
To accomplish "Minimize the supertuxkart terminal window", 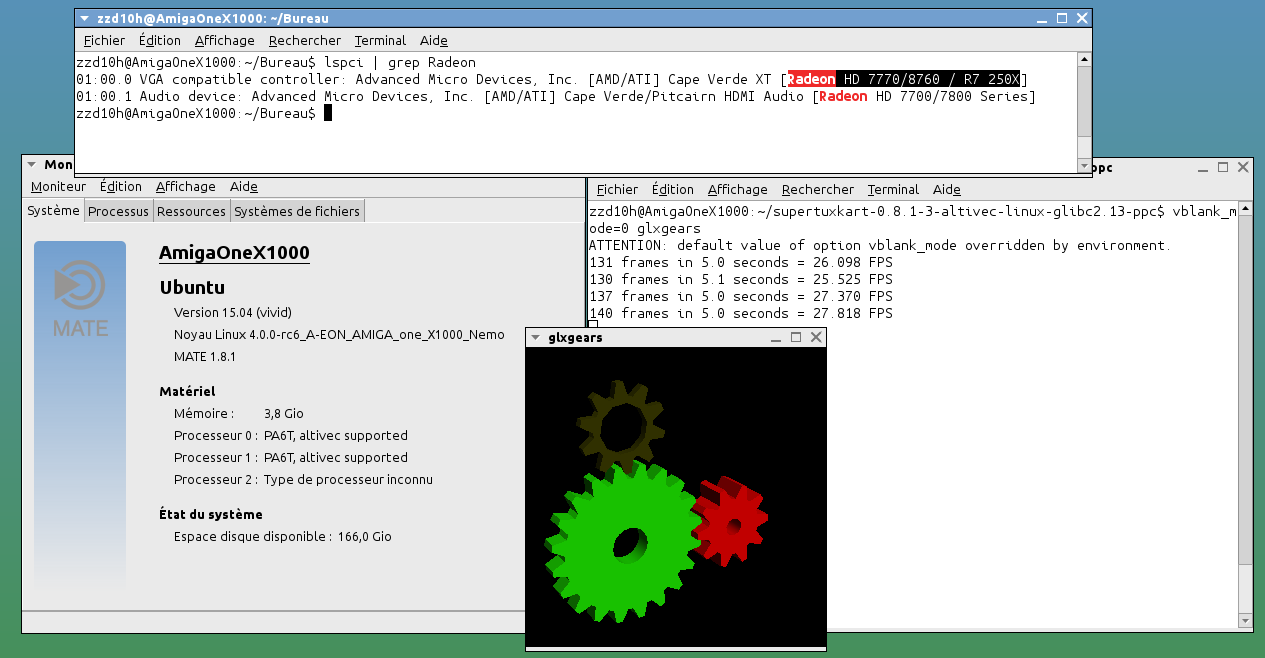I will (1202, 167).
